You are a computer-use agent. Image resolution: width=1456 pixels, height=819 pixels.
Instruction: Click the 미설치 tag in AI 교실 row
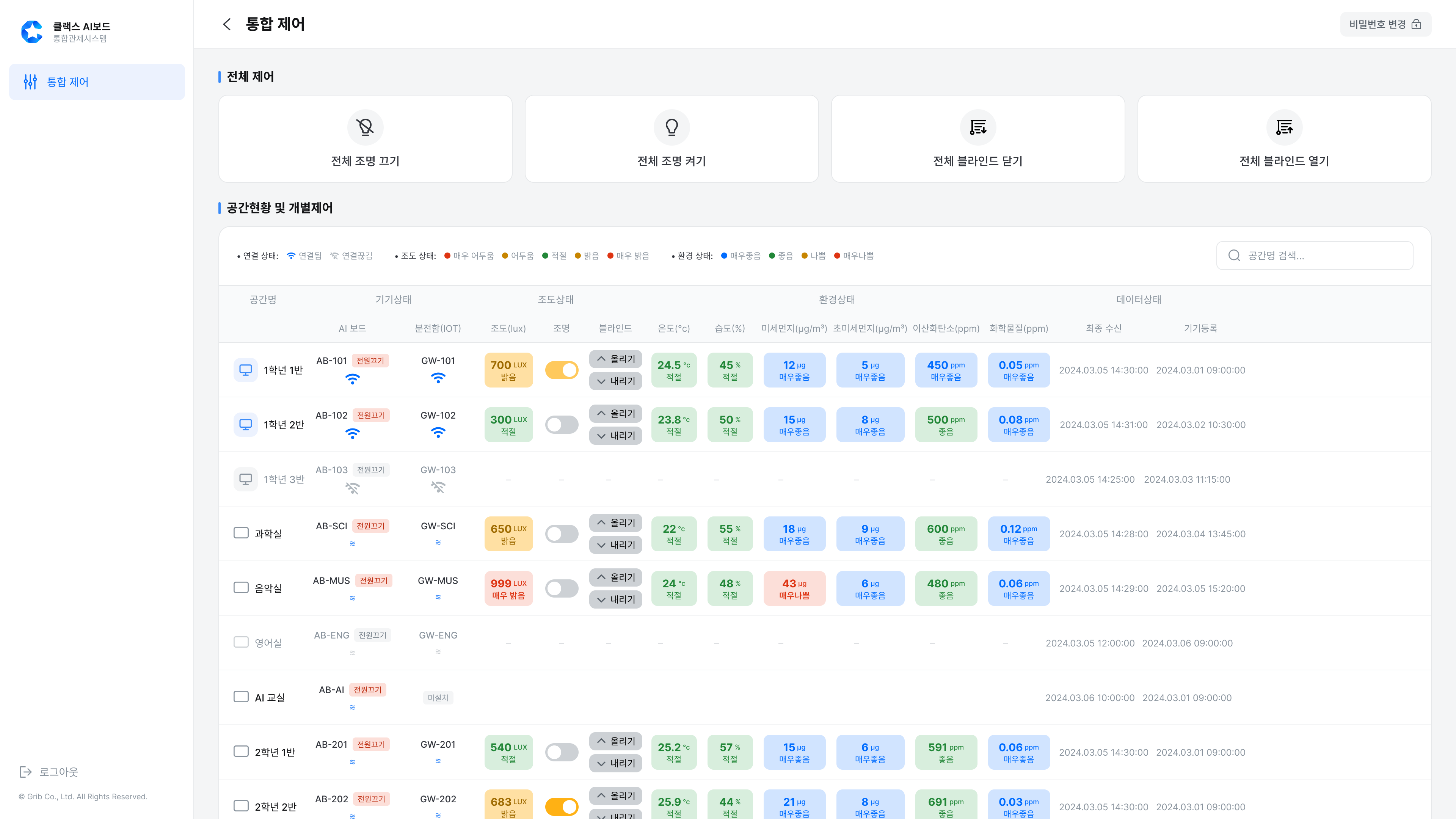coord(438,698)
